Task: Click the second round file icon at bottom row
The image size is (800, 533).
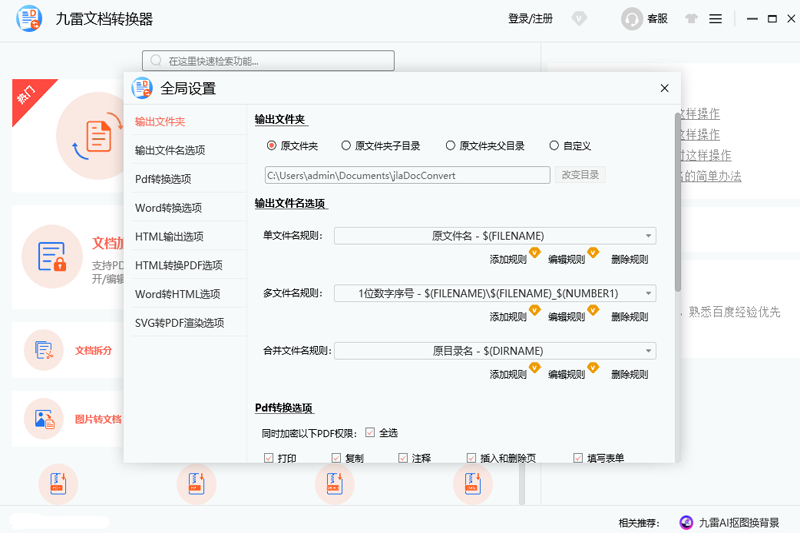Action: (x=196, y=484)
